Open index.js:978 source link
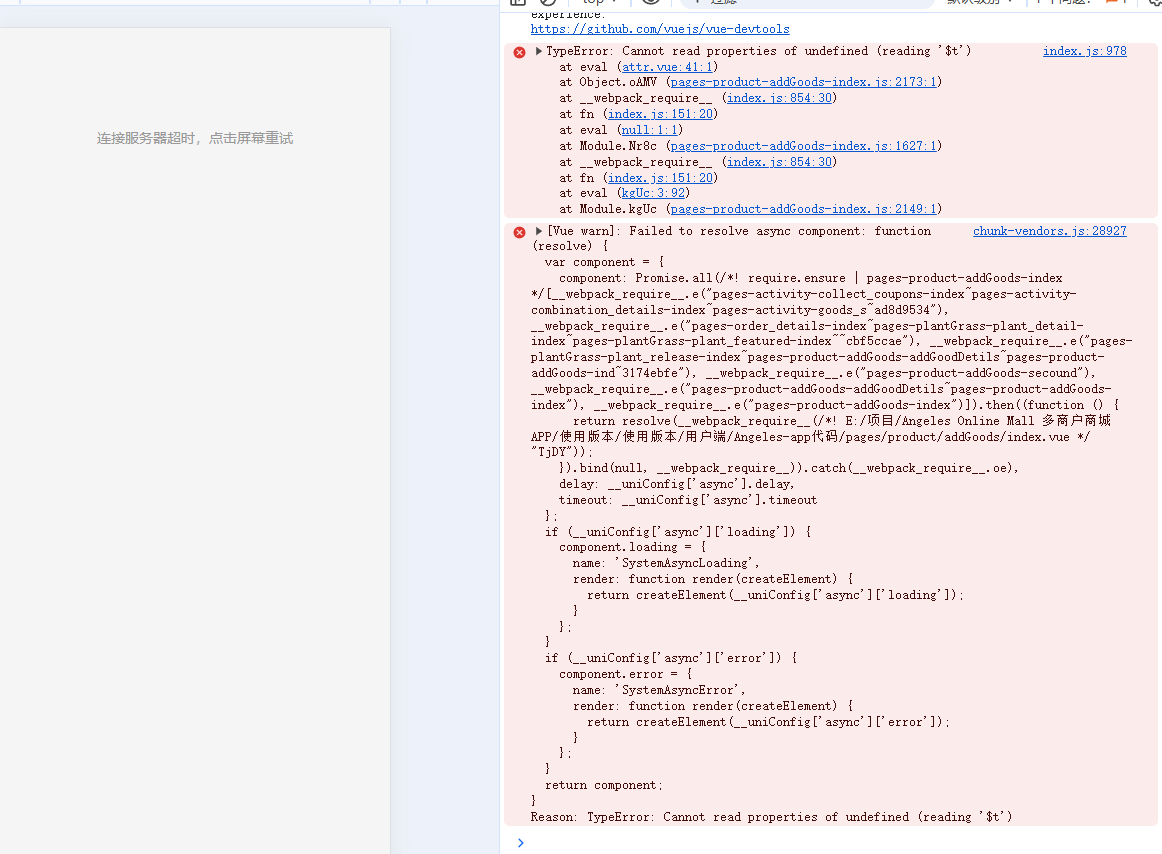1162x854 pixels. pyautogui.click(x=1084, y=51)
